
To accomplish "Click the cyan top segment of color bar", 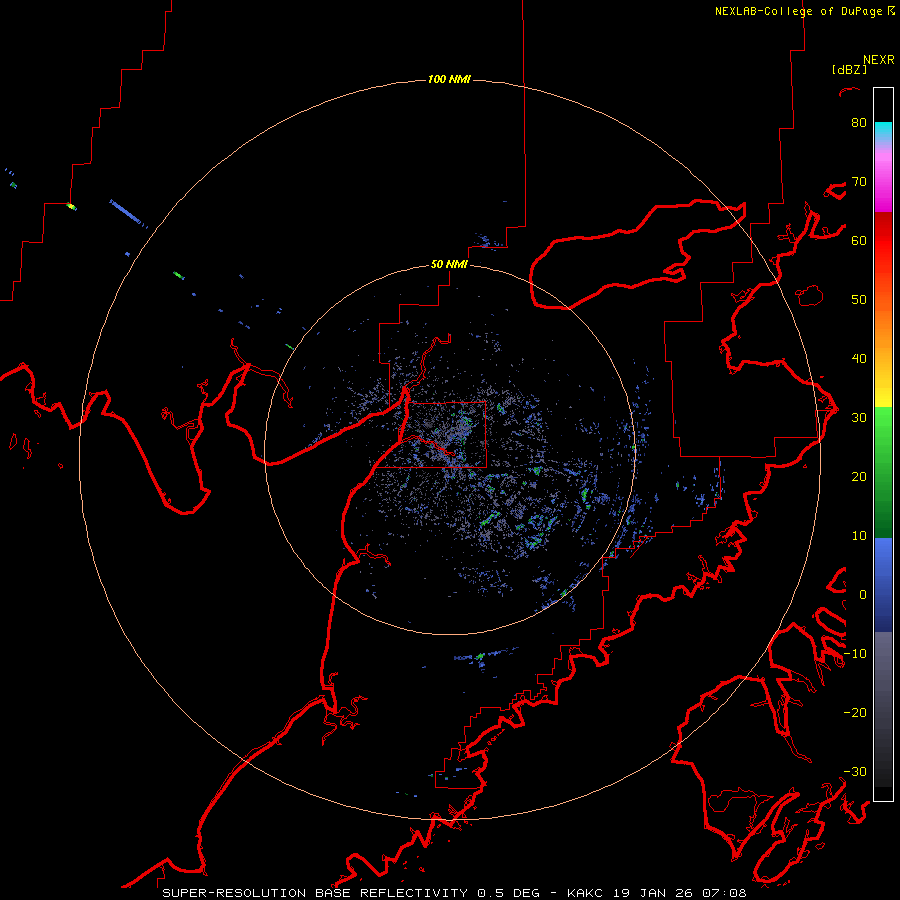I will pyautogui.click(x=883, y=132).
